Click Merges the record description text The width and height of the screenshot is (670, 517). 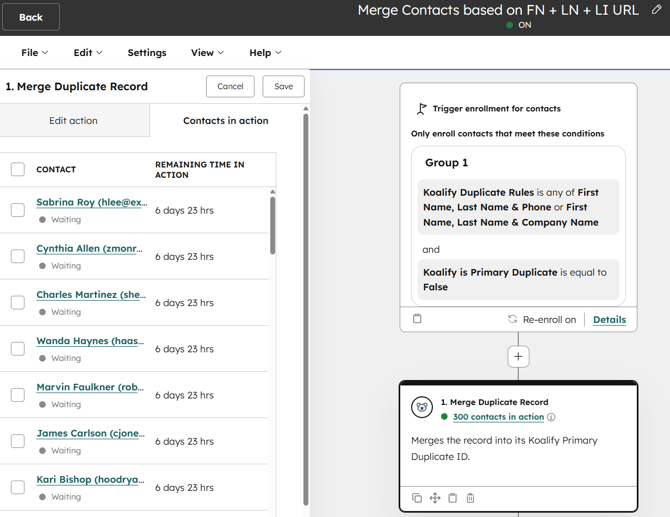tap(504, 449)
